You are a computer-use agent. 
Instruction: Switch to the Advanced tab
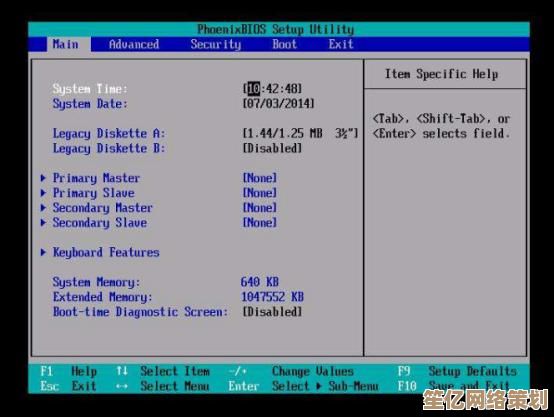tap(134, 44)
